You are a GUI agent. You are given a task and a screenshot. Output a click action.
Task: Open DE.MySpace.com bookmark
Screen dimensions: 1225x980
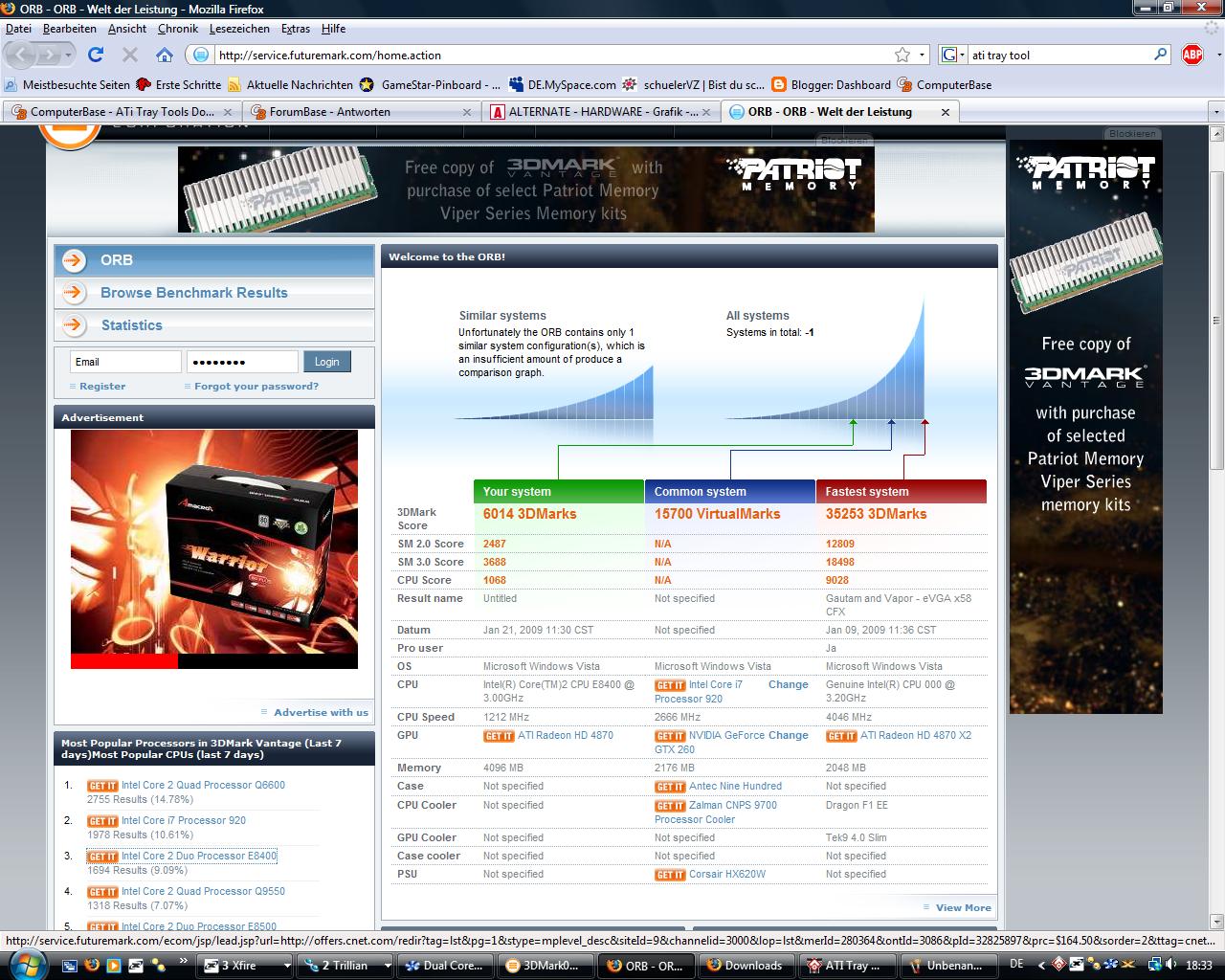563,84
